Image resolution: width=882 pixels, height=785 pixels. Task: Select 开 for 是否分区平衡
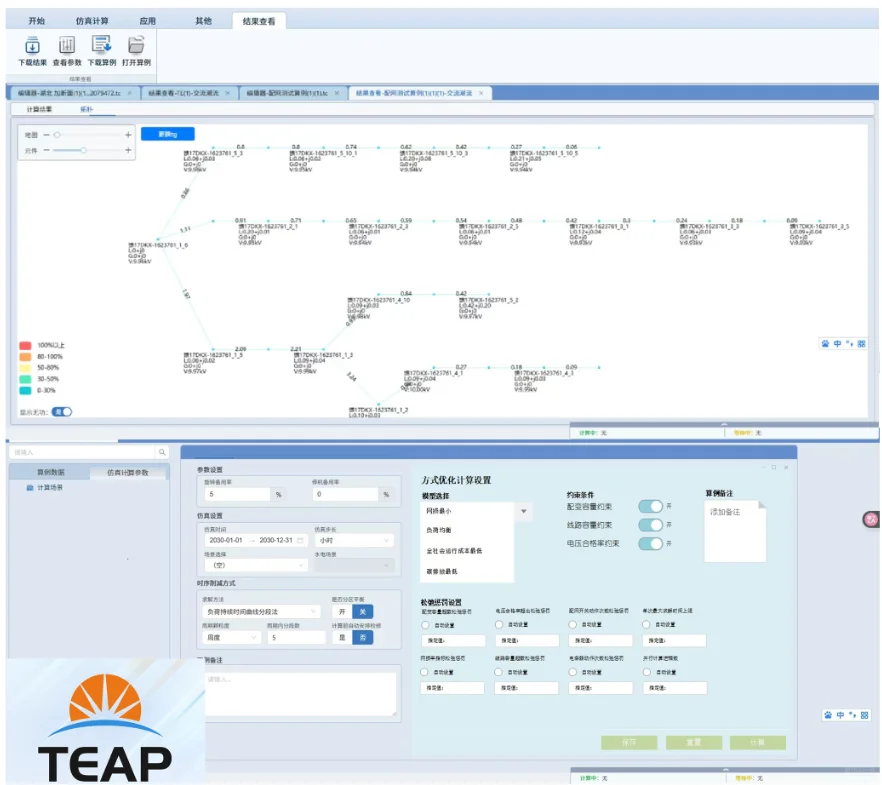click(x=342, y=612)
